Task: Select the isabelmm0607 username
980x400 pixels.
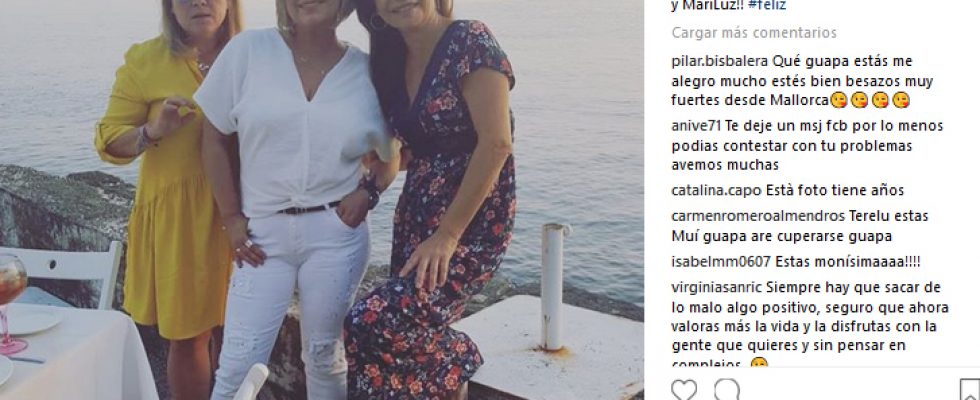Action: (x=721, y=262)
